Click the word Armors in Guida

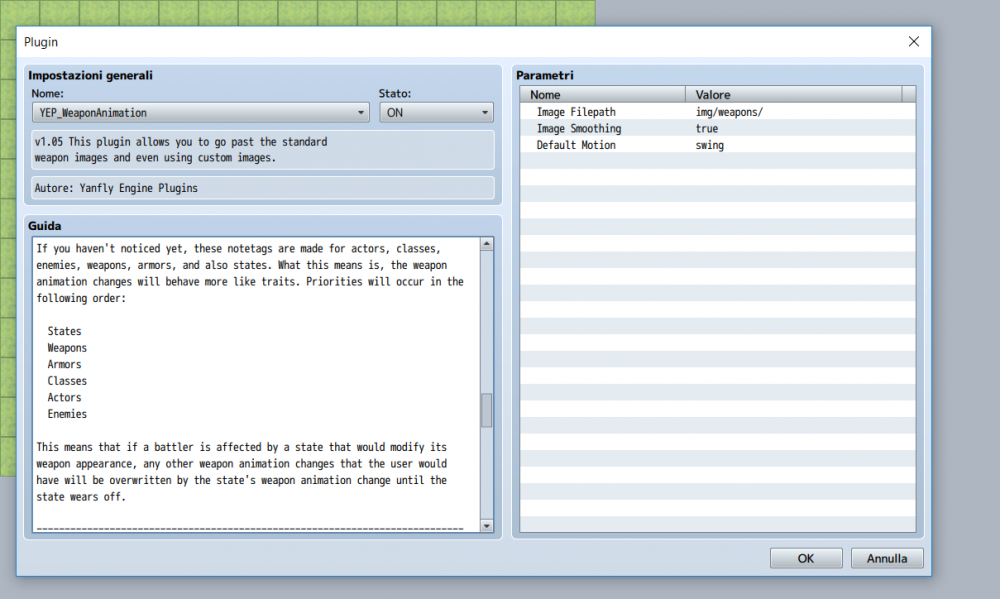[64, 364]
